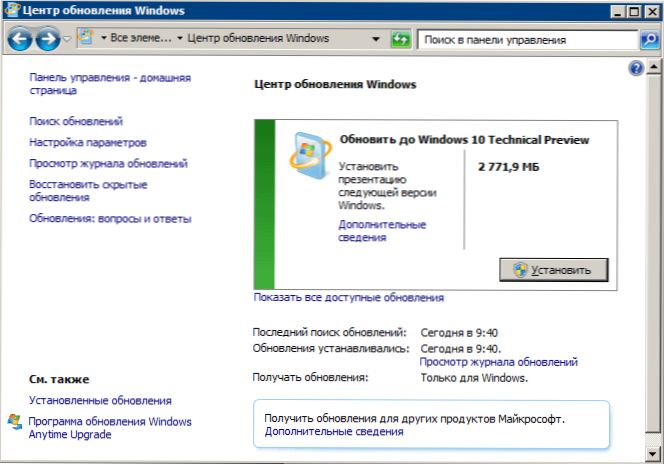Click the 'Поиск в панели управления' search field
The height and width of the screenshot is (464, 664).
point(527,40)
